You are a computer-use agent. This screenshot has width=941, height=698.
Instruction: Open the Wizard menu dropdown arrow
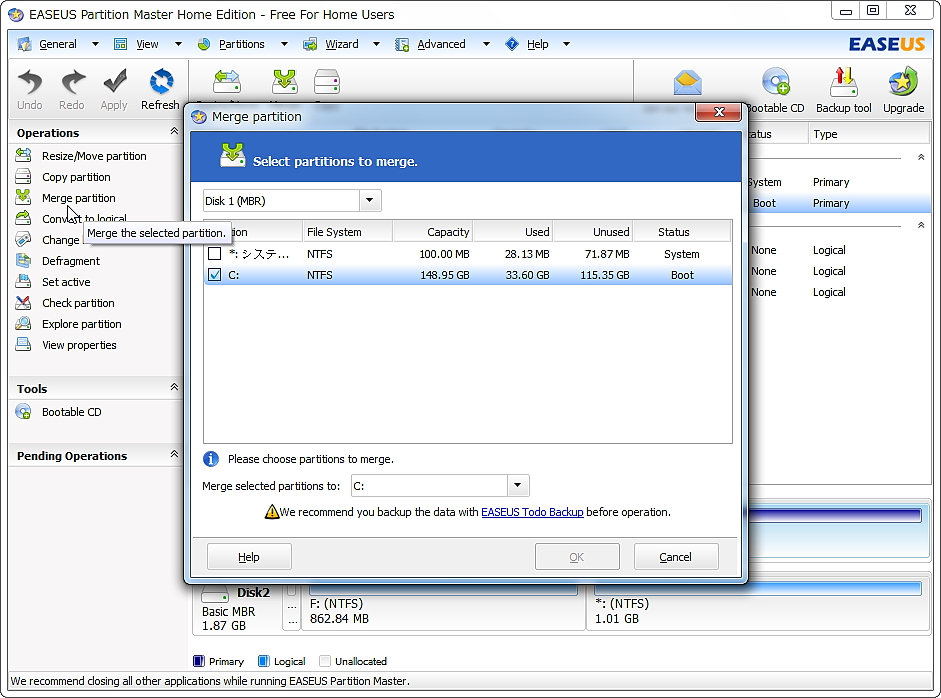point(376,44)
